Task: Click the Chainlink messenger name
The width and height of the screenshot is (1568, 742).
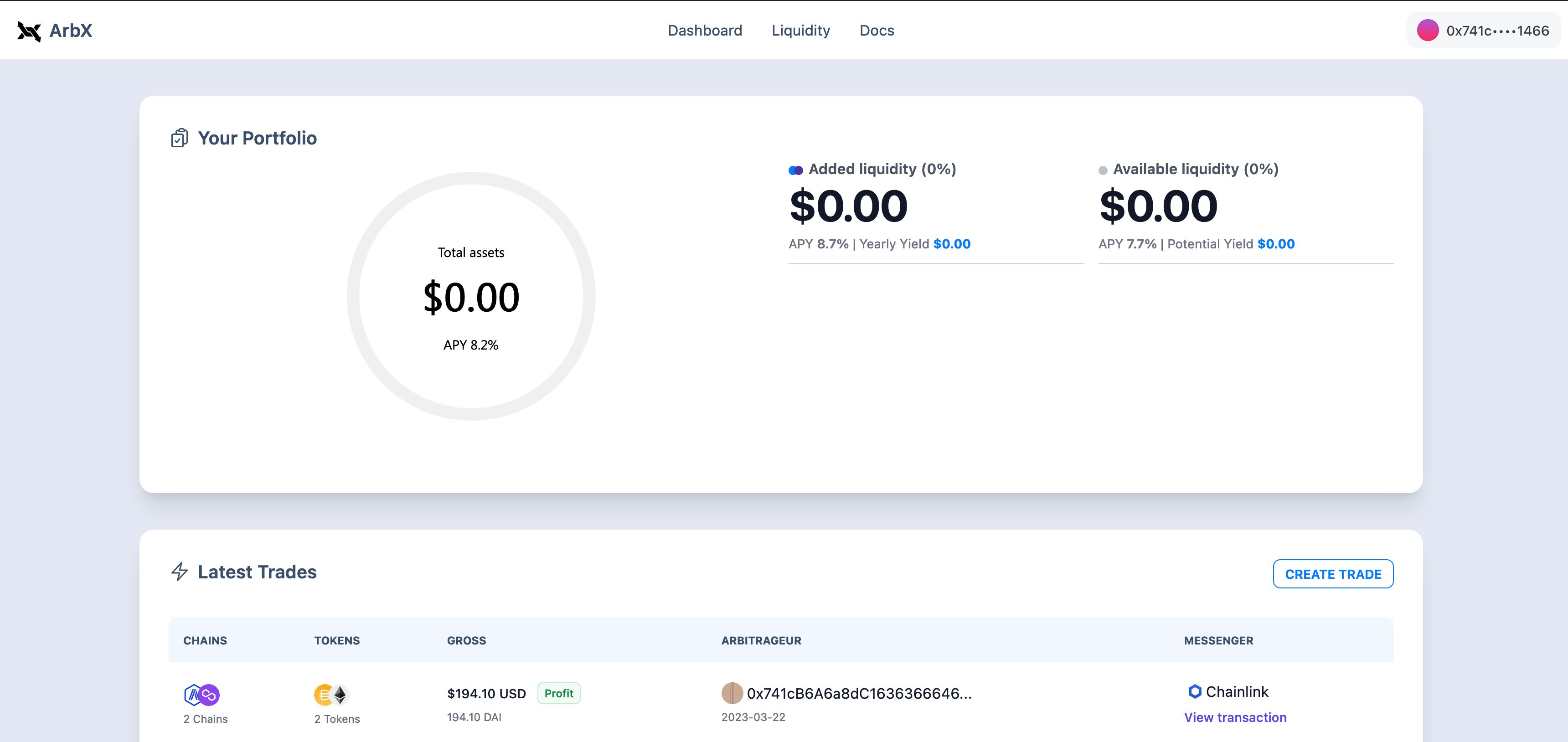Action: click(1237, 691)
